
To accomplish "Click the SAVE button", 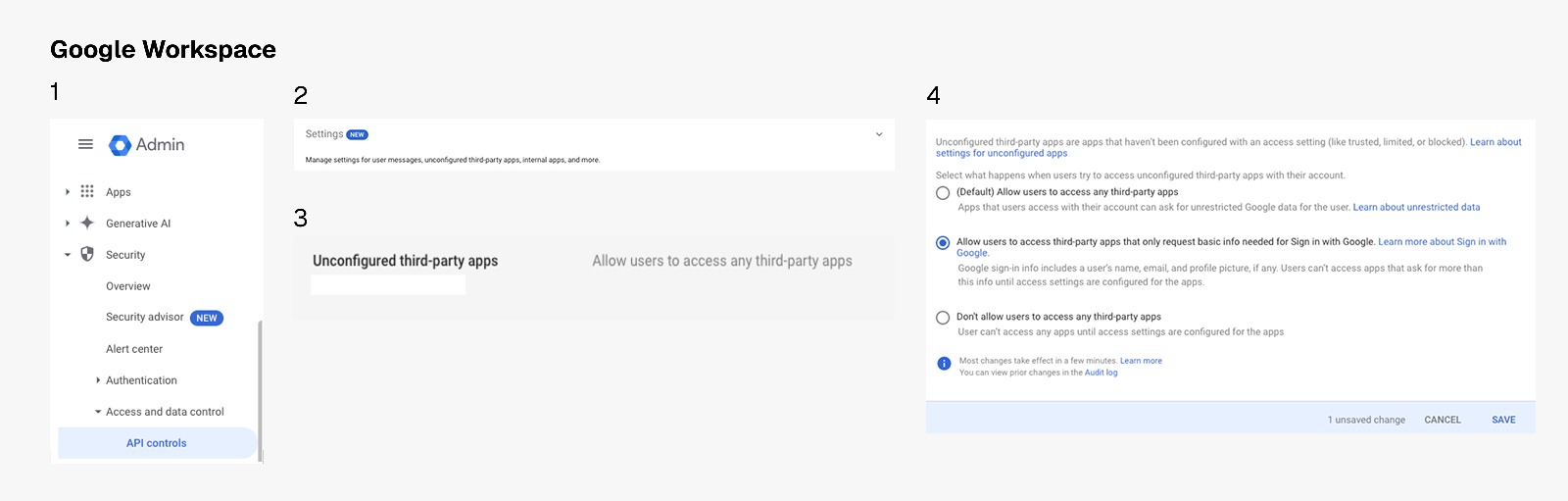I will (1503, 420).
